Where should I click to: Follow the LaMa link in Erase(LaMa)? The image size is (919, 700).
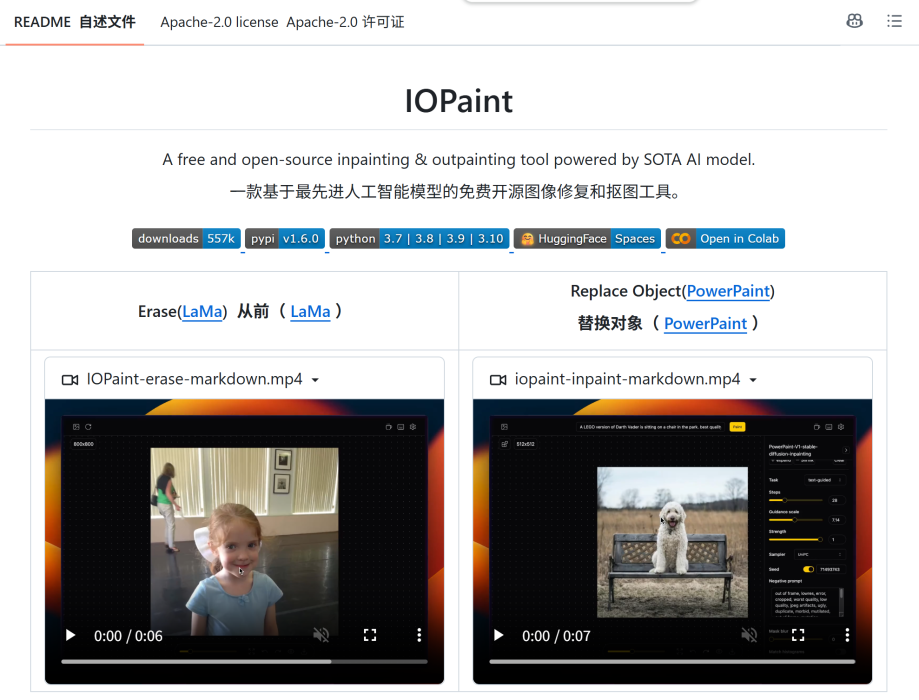tap(202, 311)
